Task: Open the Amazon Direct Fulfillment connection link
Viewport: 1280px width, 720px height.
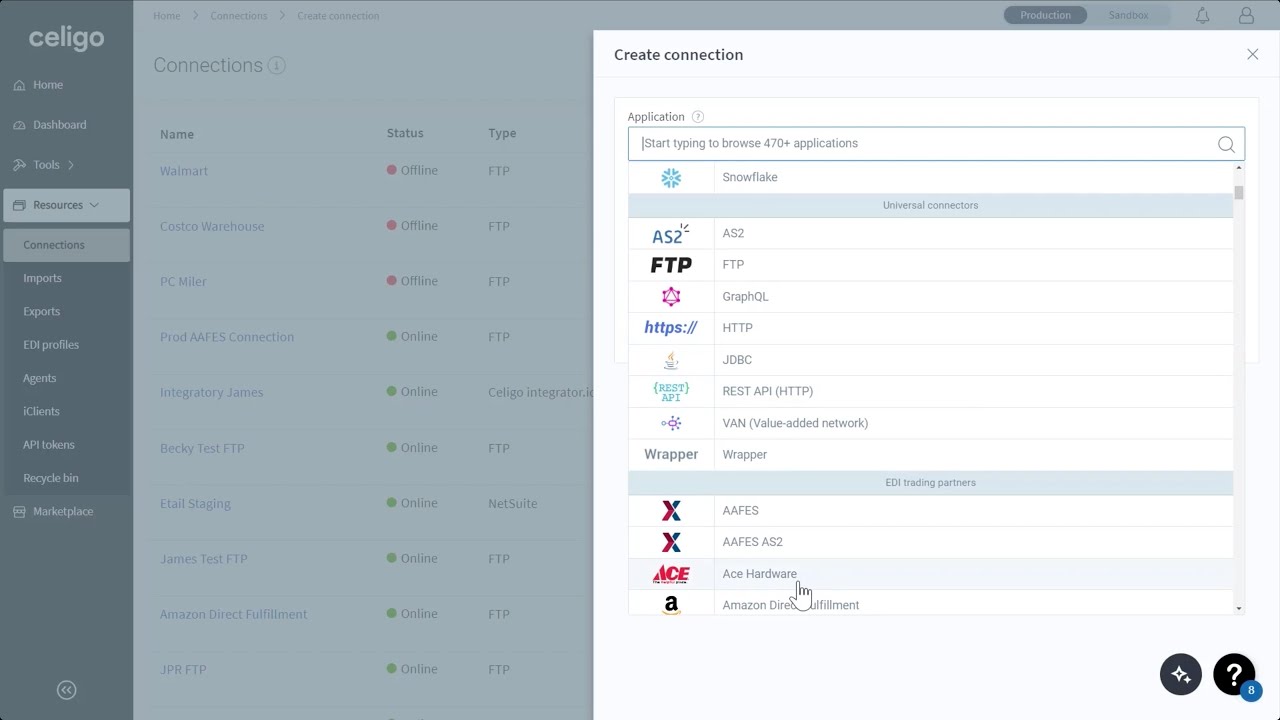Action: [x=234, y=614]
